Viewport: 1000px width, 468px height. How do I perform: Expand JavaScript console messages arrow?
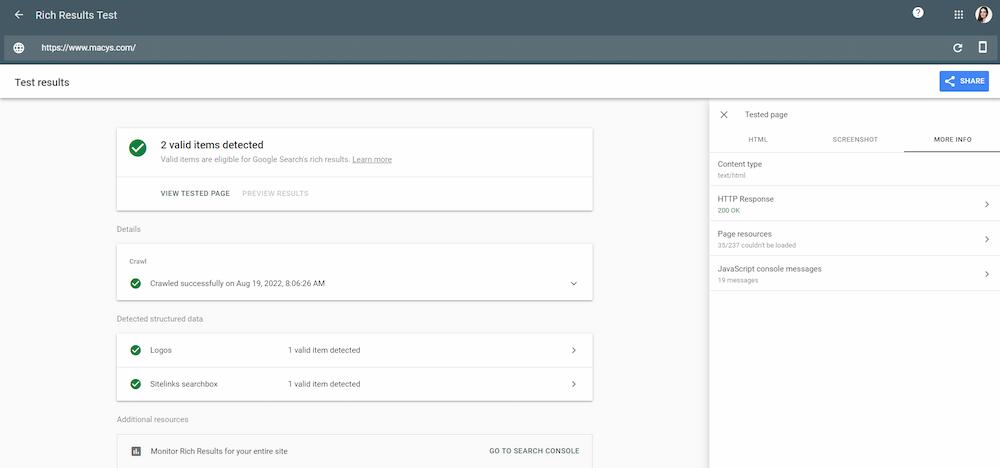[987, 274]
